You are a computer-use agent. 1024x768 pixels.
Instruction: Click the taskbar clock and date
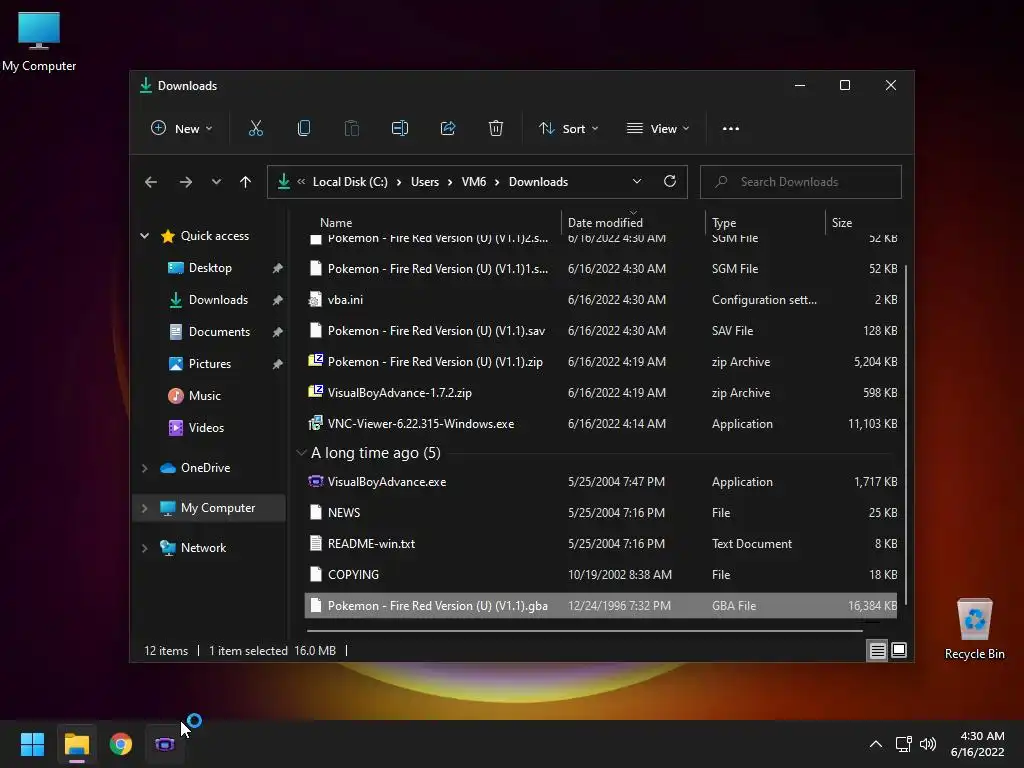coord(978,744)
